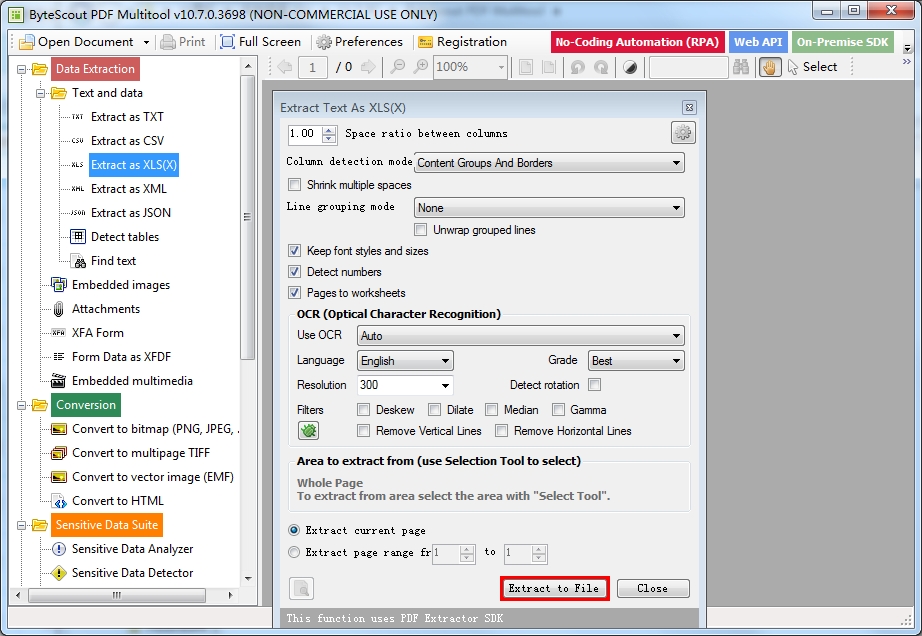Select Extract as TXT

127,117
